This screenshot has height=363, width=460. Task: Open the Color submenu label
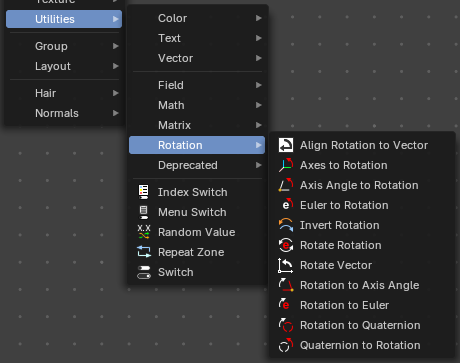point(172,18)
